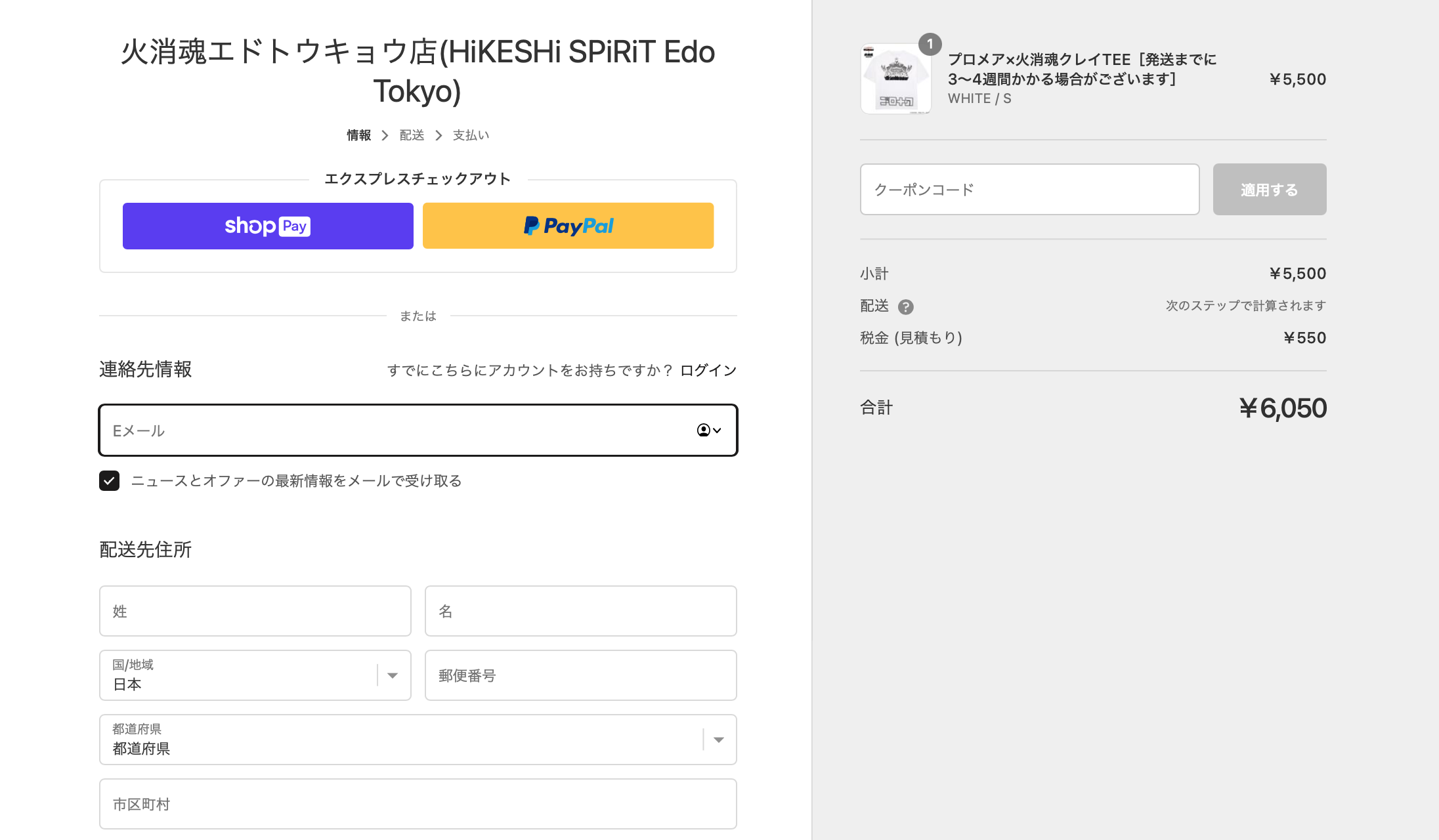Click the quantity badge on the product image

tap(930, 45)
